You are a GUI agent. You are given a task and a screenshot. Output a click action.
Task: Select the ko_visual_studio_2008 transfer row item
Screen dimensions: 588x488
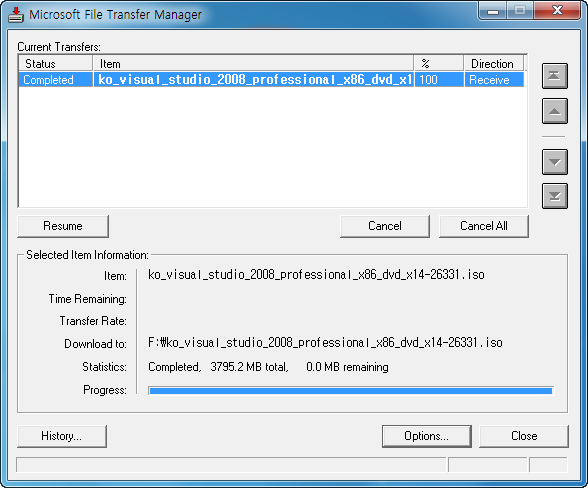(x=254, y=80)
